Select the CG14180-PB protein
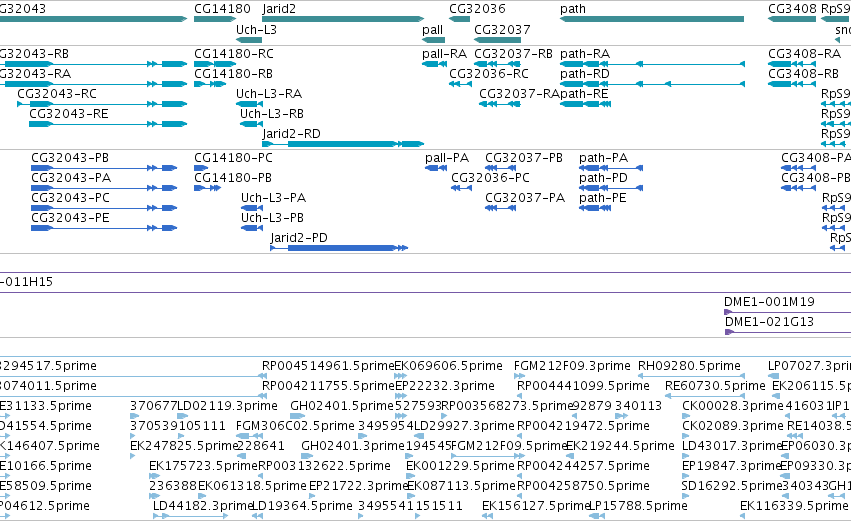Viewport: 851px width, 521px height. click(x=233, y=177)
